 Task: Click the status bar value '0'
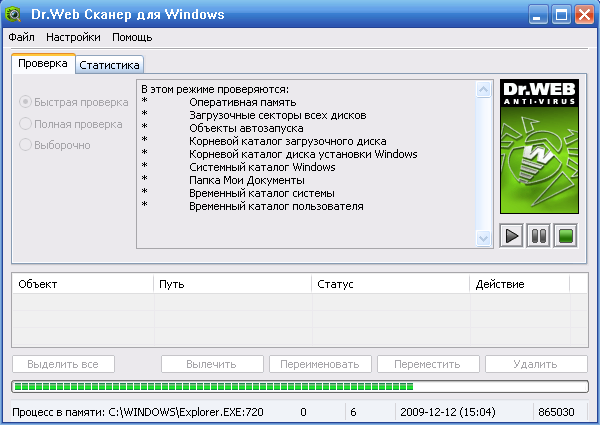click(x=303, y=412)
